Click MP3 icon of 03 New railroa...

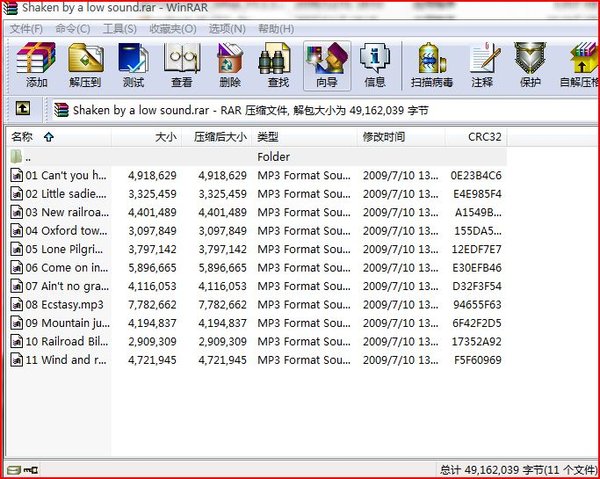[16, 212]
